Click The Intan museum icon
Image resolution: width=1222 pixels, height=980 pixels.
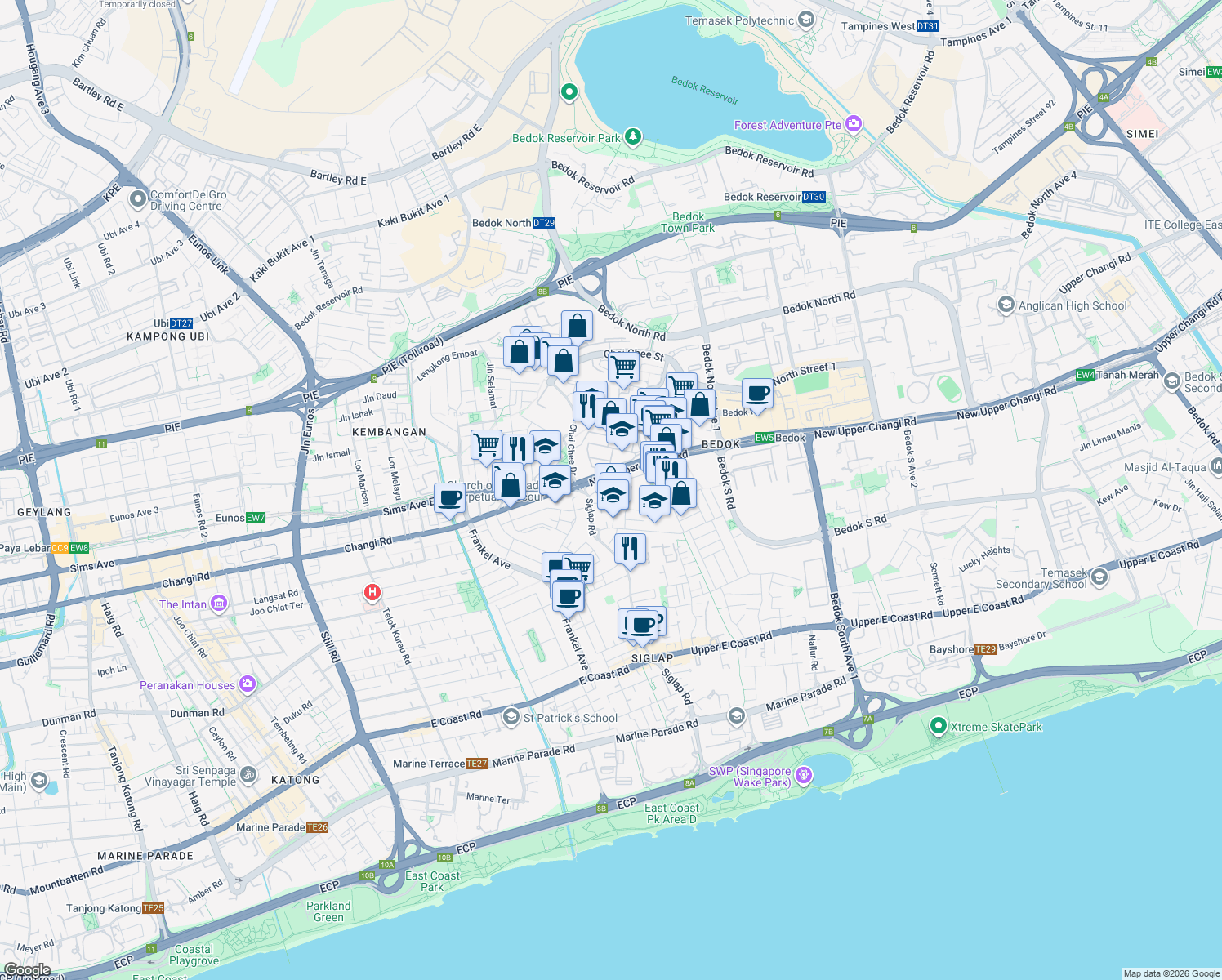[x=217, y=603]
